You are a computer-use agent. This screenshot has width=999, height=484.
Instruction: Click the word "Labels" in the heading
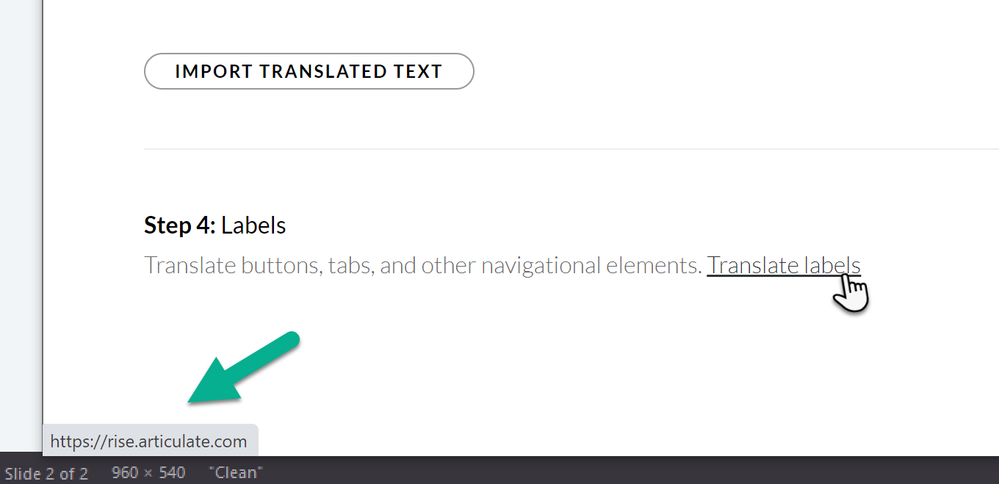253,226
